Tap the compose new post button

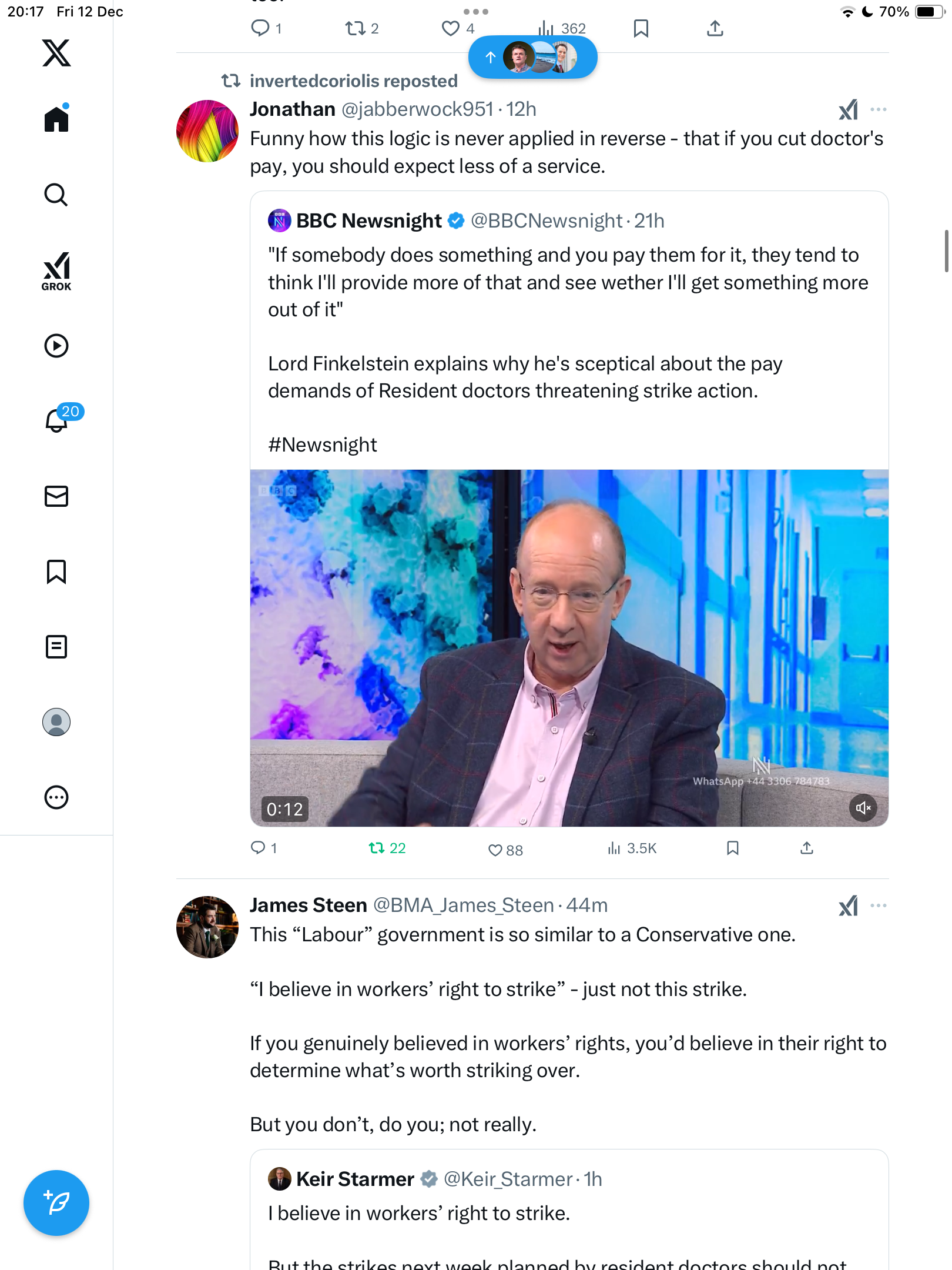tap(56, 1203)
